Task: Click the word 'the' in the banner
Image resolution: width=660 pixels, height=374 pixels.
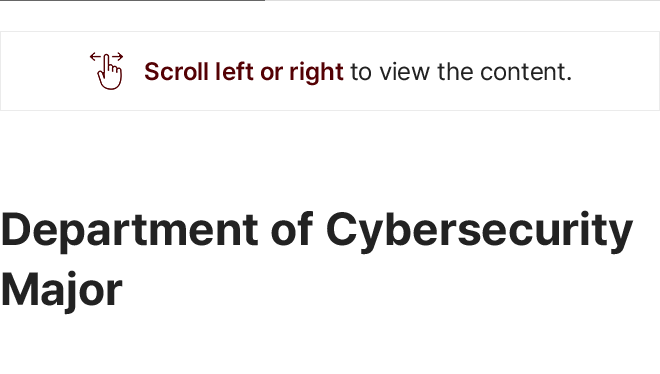Action: pos(455,72)
